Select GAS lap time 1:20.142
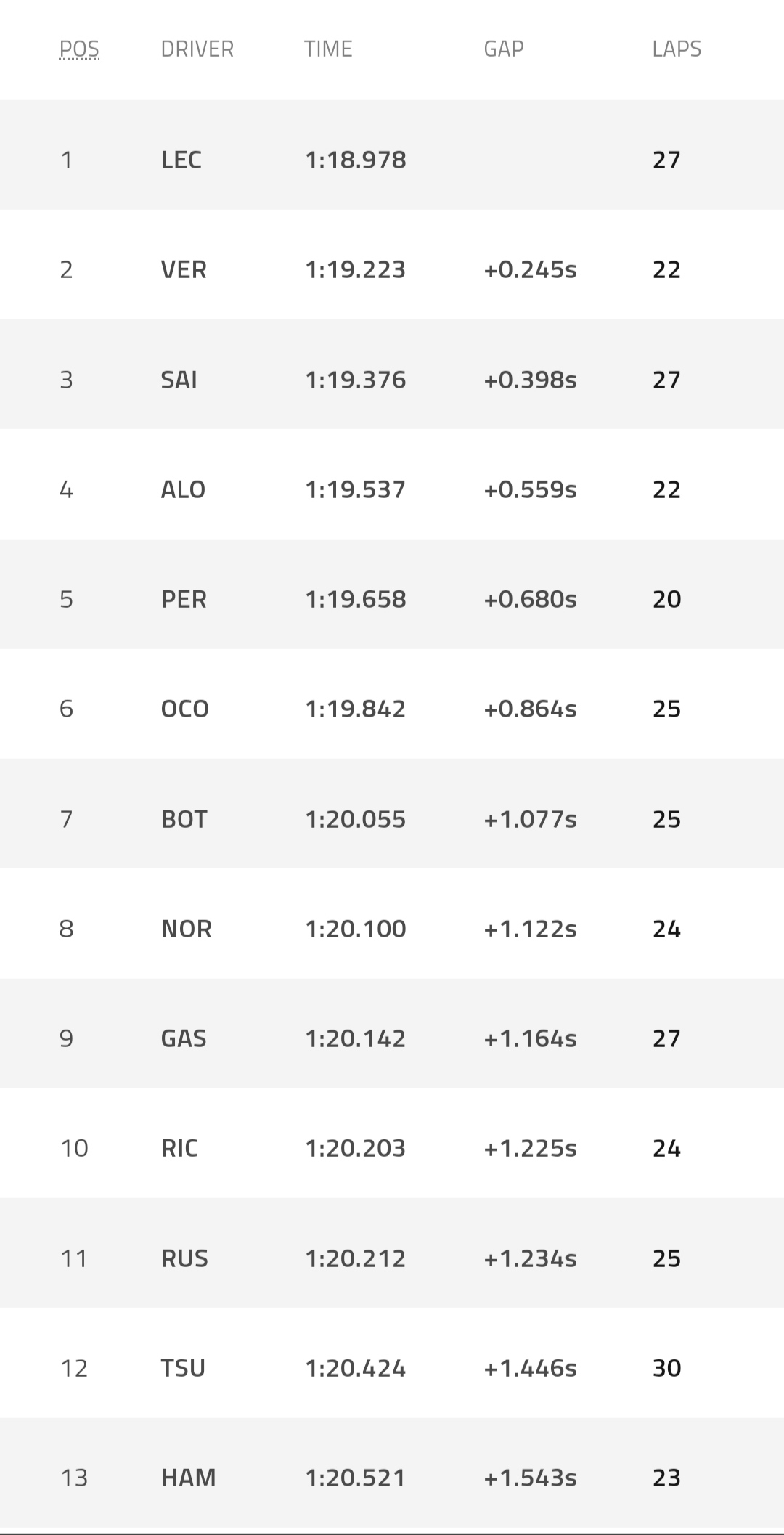 pos(356,1038)
